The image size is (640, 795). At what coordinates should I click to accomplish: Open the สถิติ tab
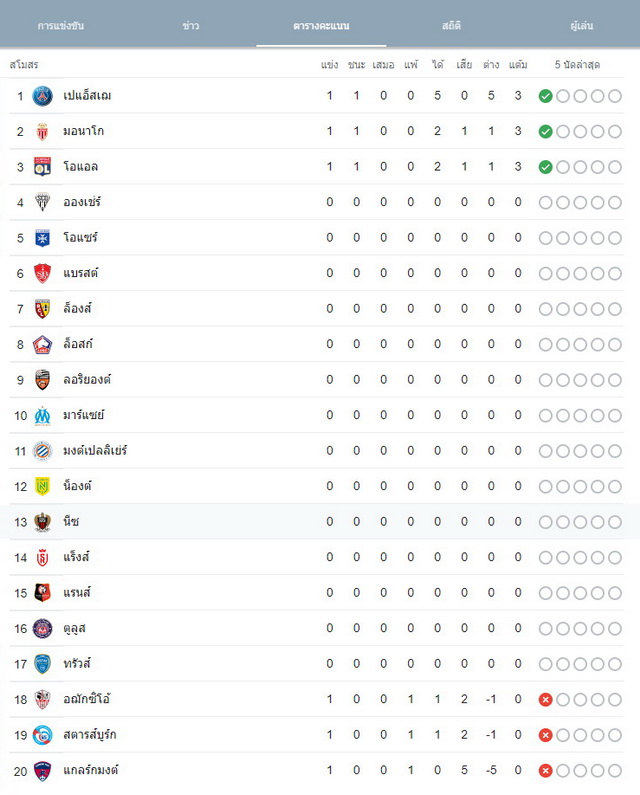(451, 25)
